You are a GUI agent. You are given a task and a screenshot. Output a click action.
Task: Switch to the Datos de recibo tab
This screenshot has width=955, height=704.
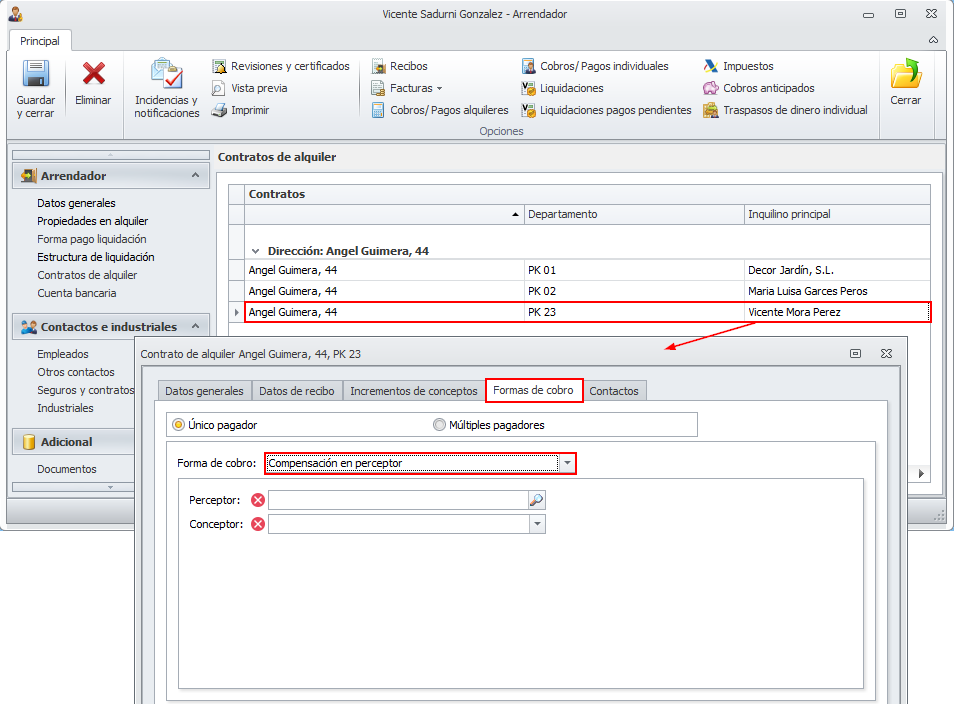[296, 391]
